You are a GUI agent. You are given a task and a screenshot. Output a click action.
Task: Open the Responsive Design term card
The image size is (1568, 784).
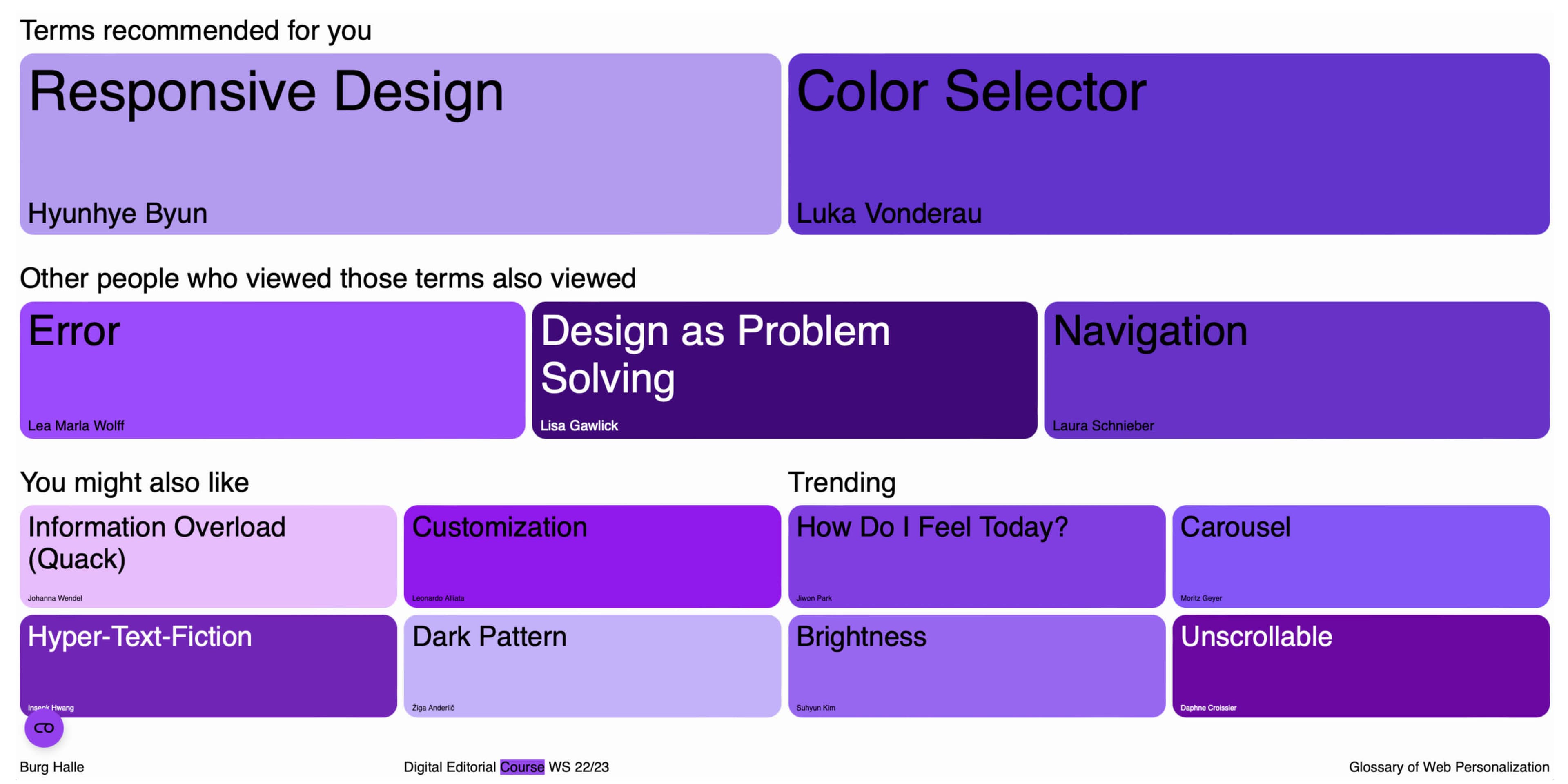click(x=399, y=144)
